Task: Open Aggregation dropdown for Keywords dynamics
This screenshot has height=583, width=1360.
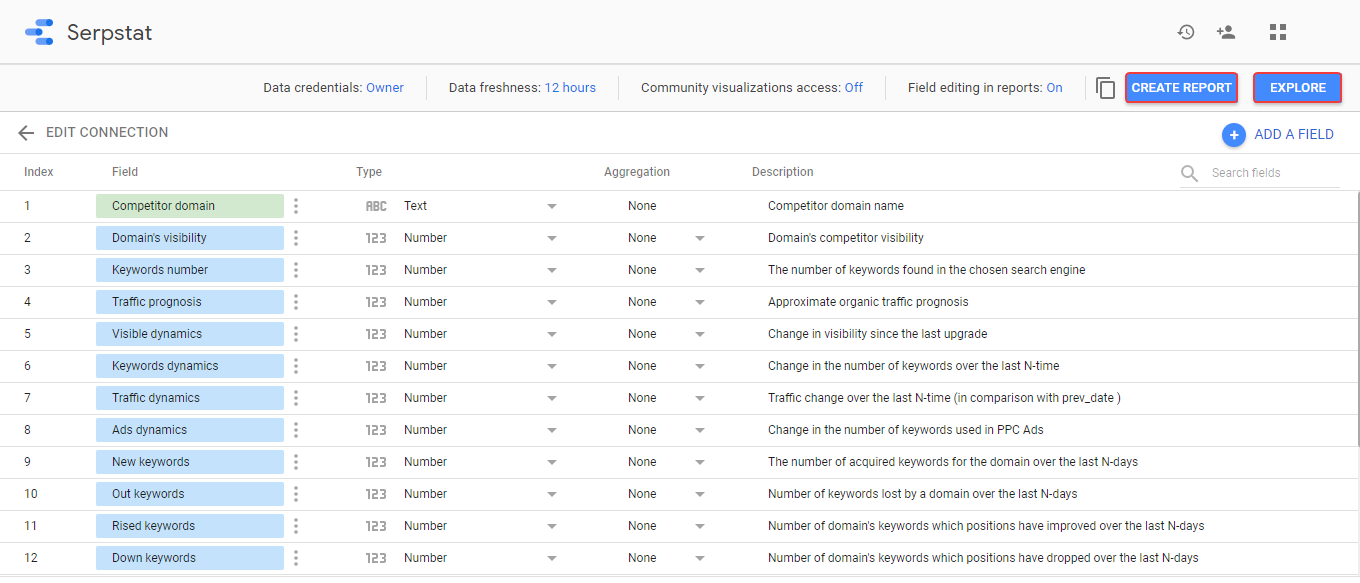Action: [x=700, y=366]
